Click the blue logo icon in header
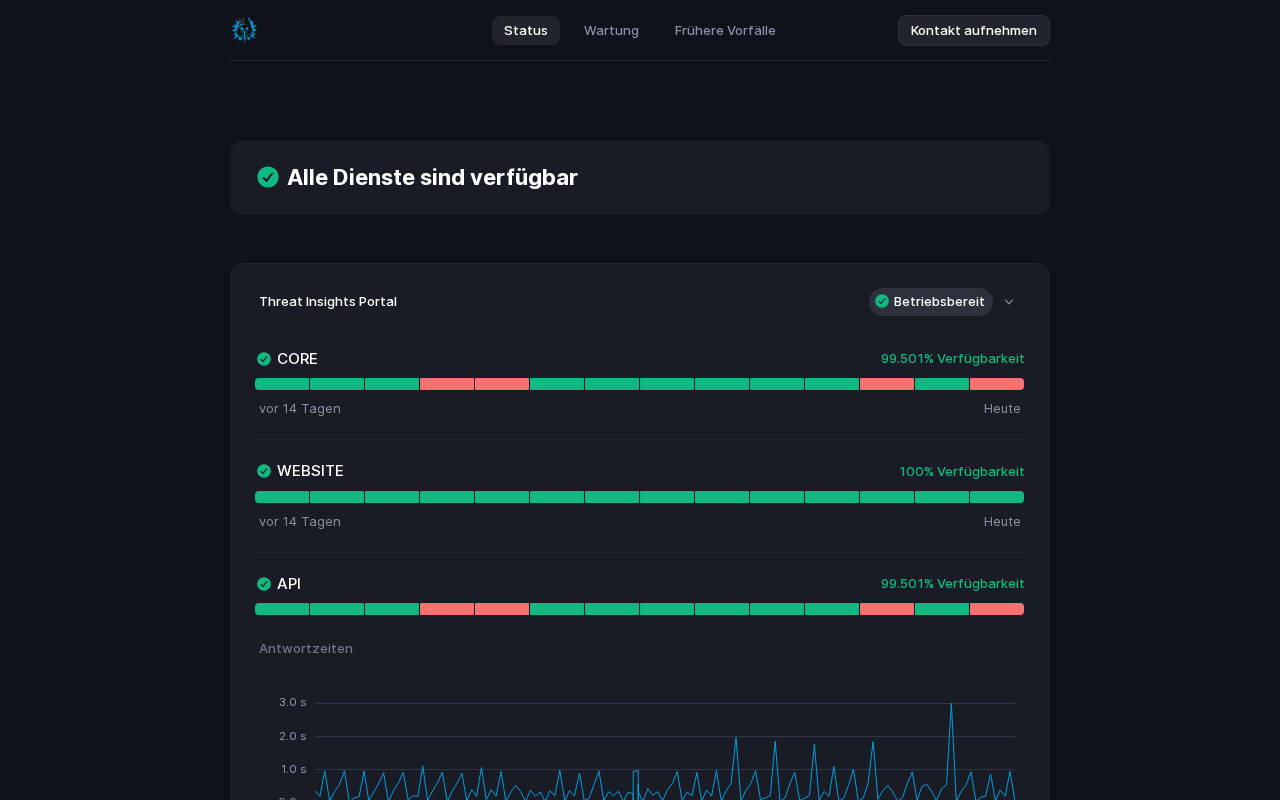 click(244, 30)
